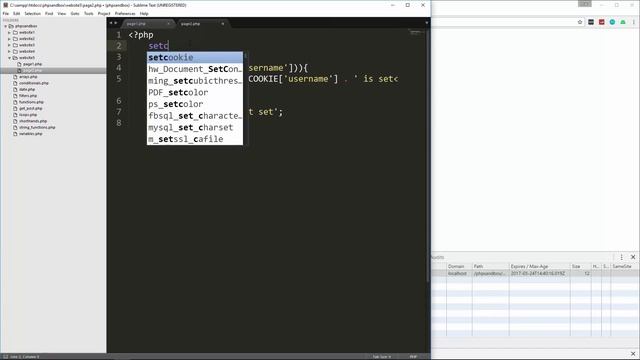Viewport: 640px width, 360px height.
Task: Open date.php from the sidebar
Action: coord(27,89)
